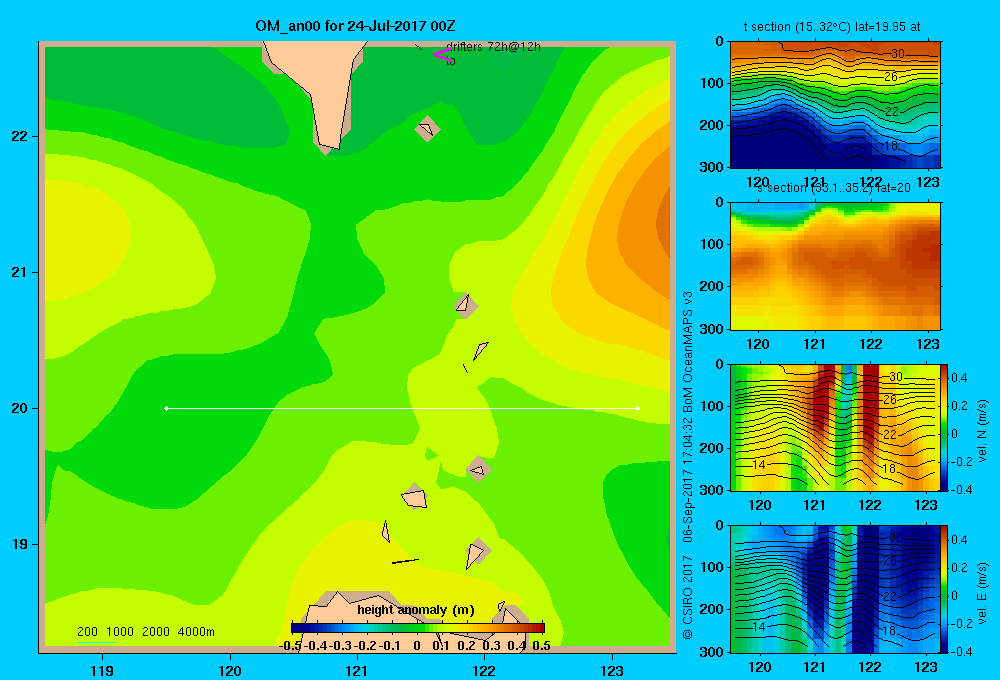Click the vertical "BoM OceanMAPS v3" text
The height and width of the screenshot is (680, 1000).
[x=688, y=353]
